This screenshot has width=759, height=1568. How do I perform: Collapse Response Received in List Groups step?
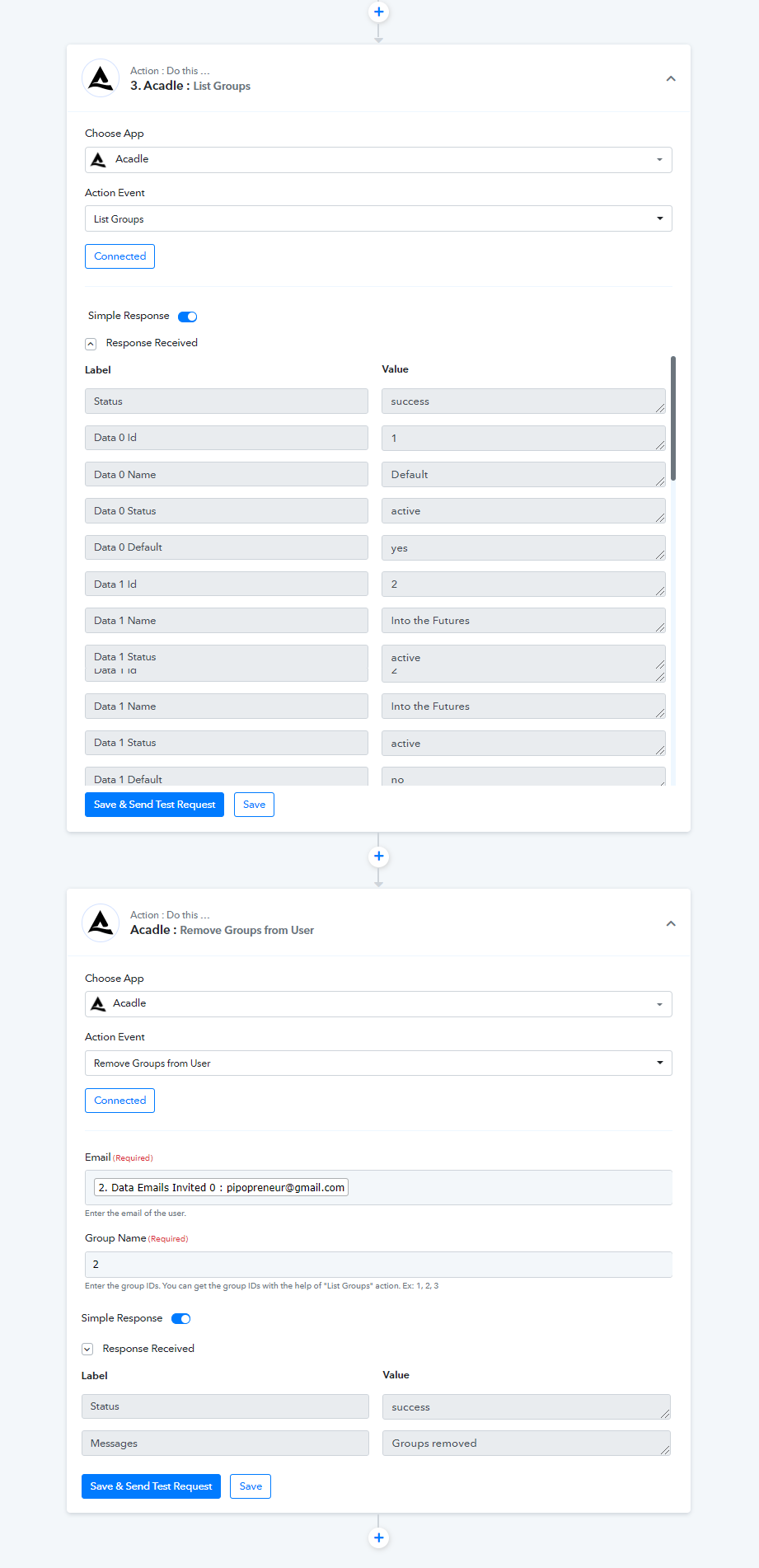[x=91, y=344]
